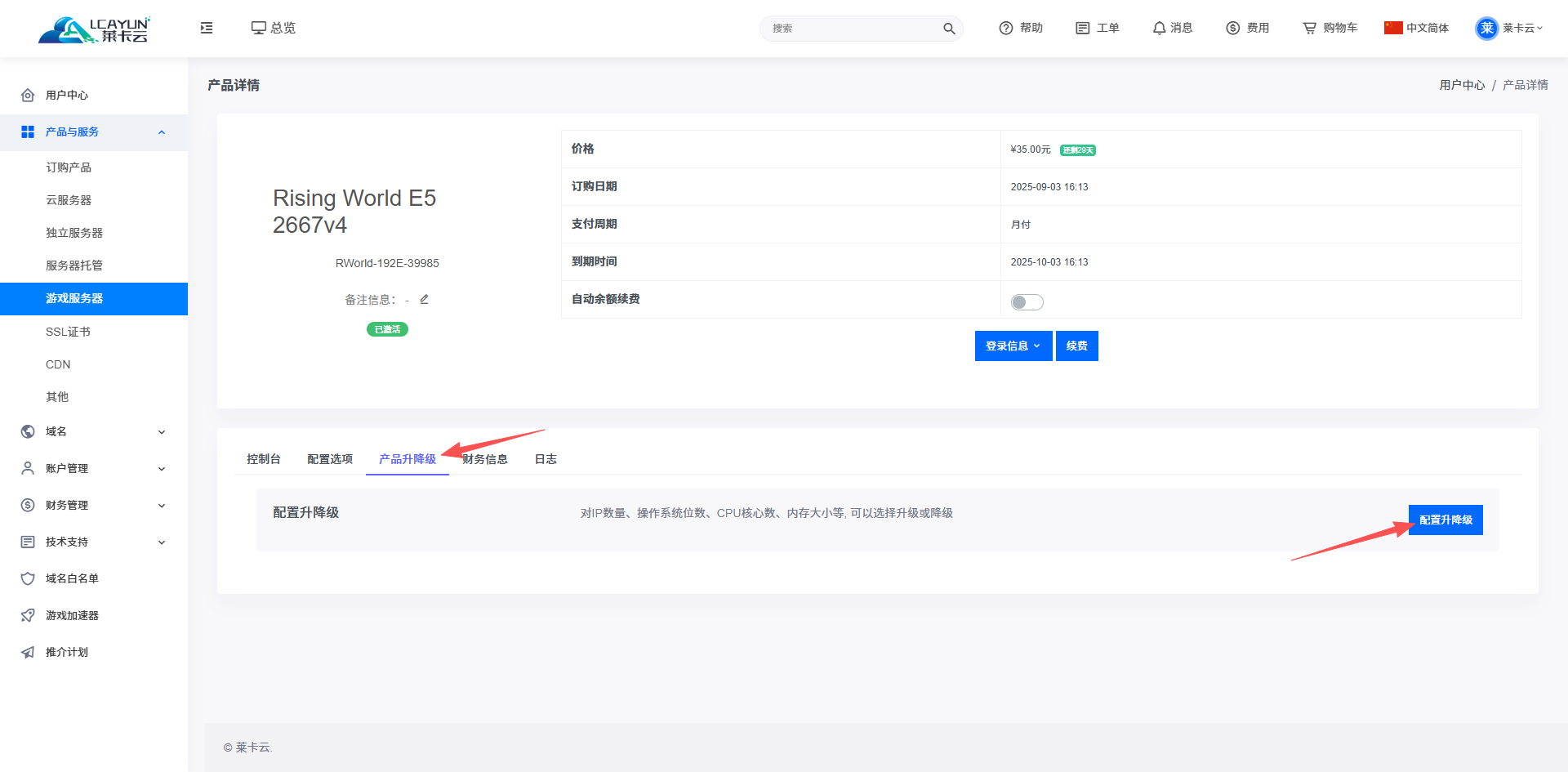Click the 配置升降级 blue button
Viewport: 1568px width, 772px height.
click(x=1445, y=520)
